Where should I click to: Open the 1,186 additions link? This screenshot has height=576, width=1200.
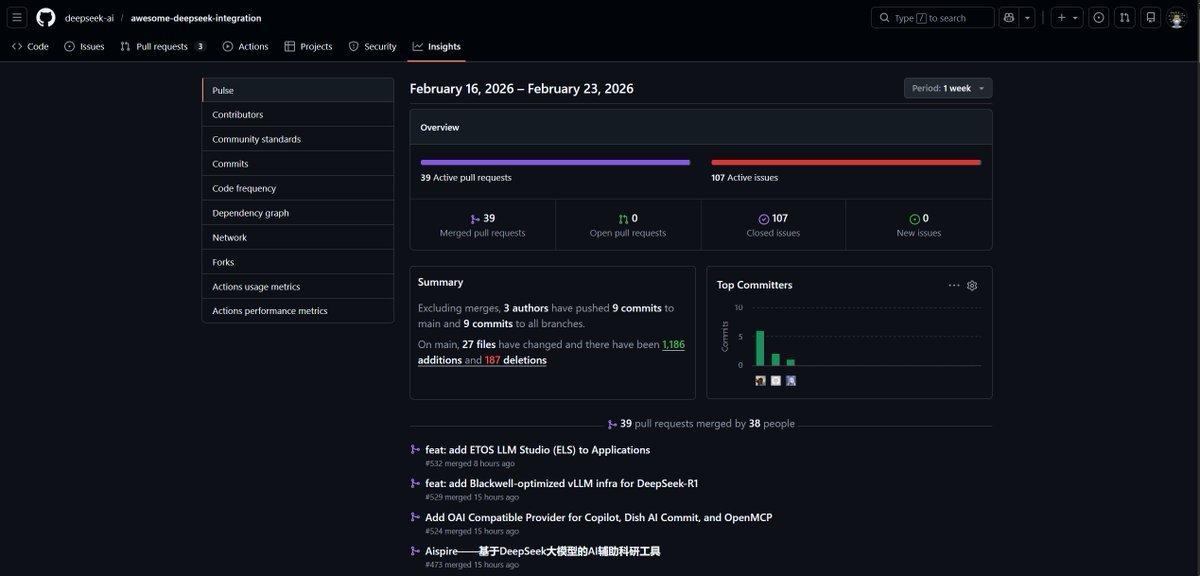pyautogui.click(x=551, y=352)
